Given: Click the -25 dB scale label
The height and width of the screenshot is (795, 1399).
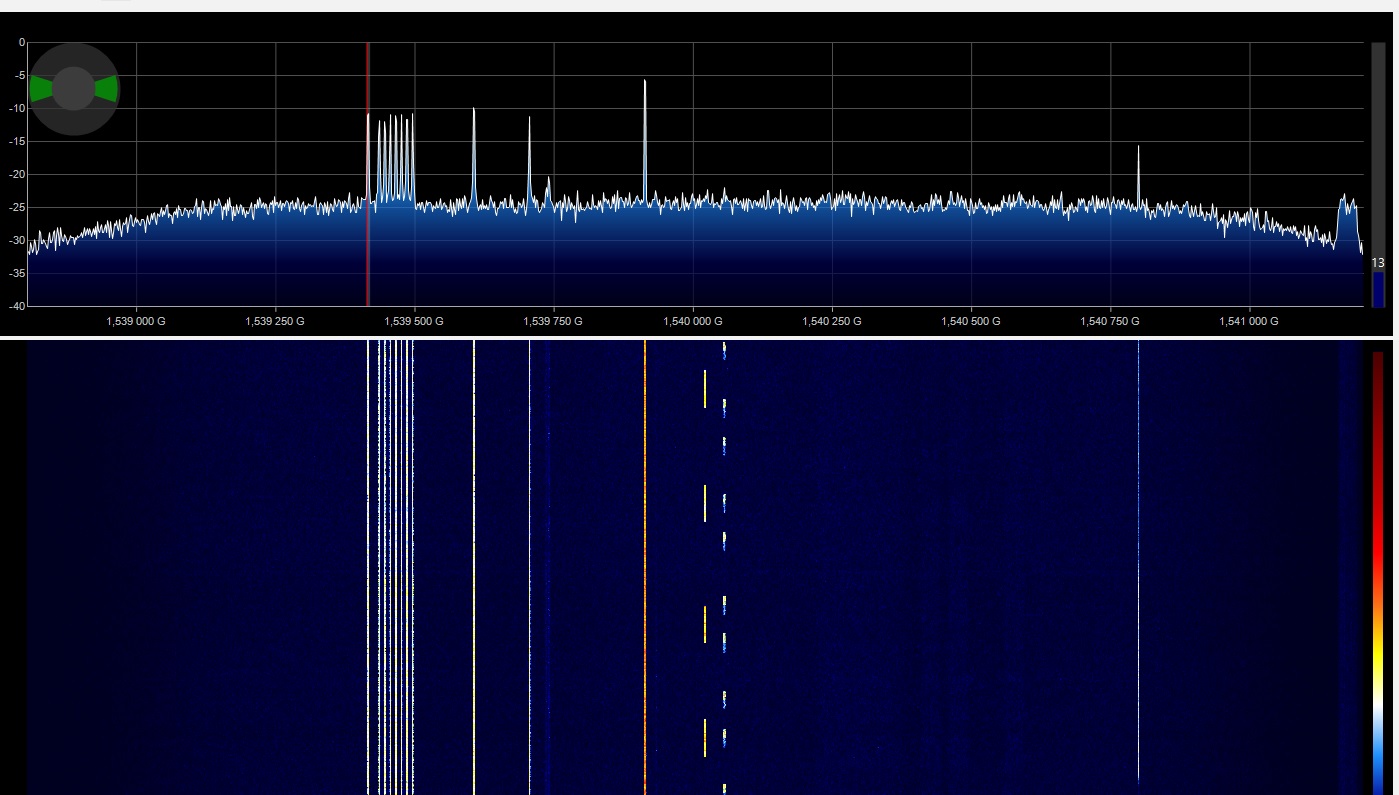Looking at the screenshot, I should tap(17, 208).
